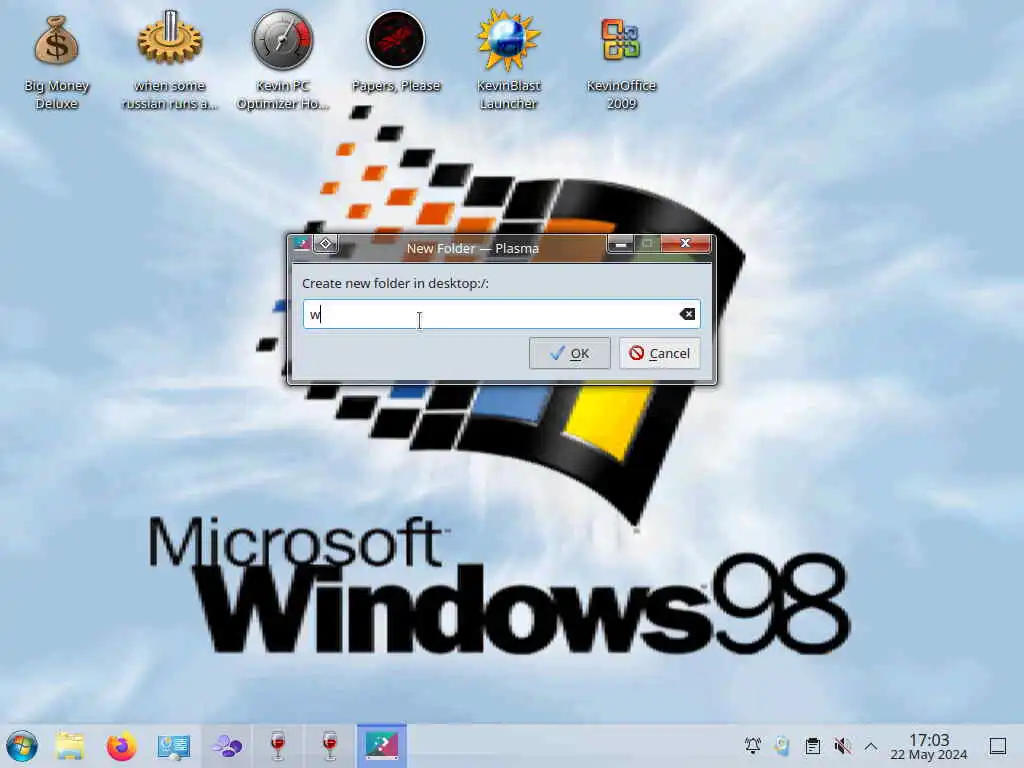Click the active Plasma New Folder taskbar entry

pyautogui.click(x=381, y=746)
